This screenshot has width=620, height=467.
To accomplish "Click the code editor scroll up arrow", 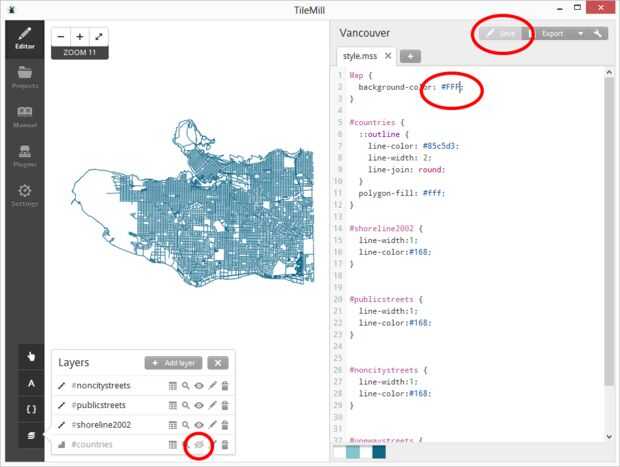I will click(x=609, y=72).
